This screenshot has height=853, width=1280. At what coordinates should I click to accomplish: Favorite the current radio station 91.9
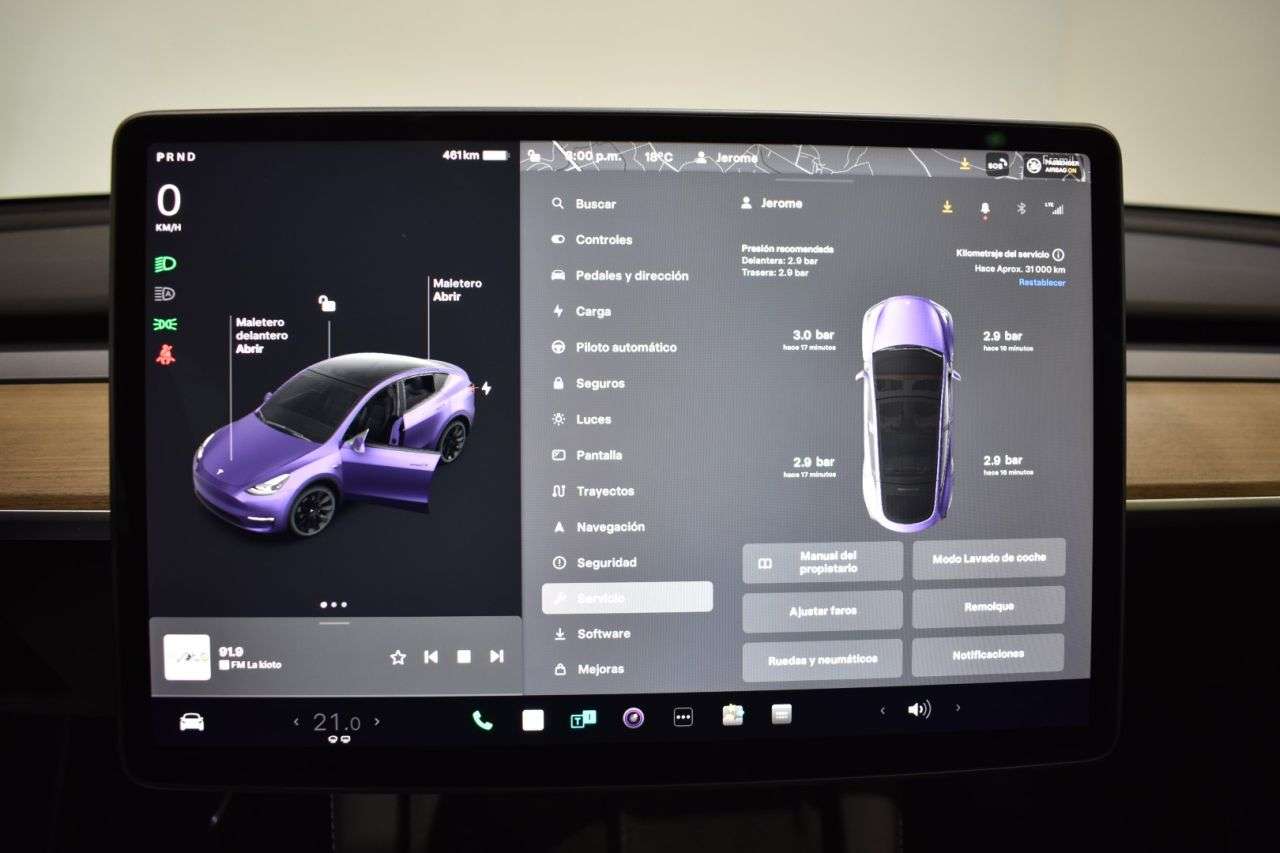397,657
